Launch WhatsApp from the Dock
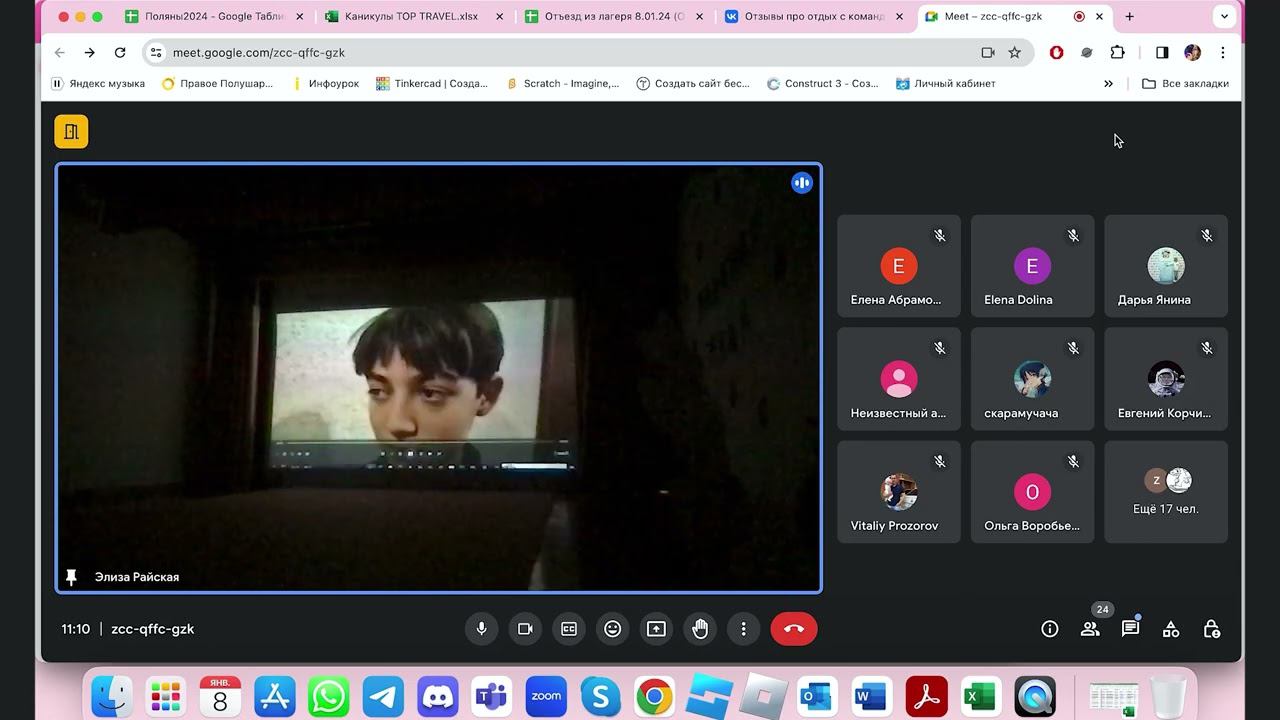This screenshot has width=1280, height=720. (x=329, y=696)
